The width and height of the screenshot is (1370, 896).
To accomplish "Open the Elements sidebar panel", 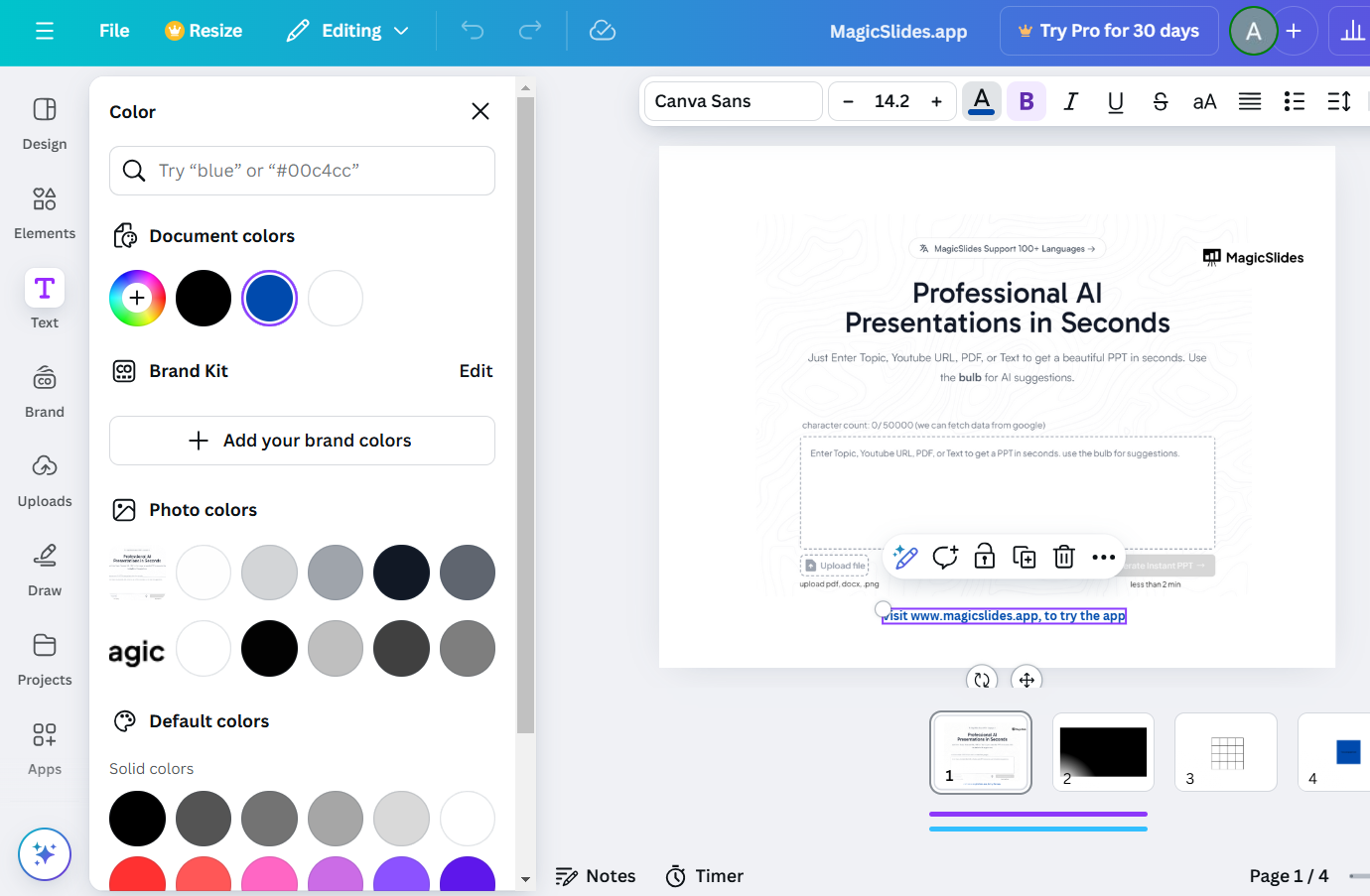I will pyautogui.click(x=45, y=212).
